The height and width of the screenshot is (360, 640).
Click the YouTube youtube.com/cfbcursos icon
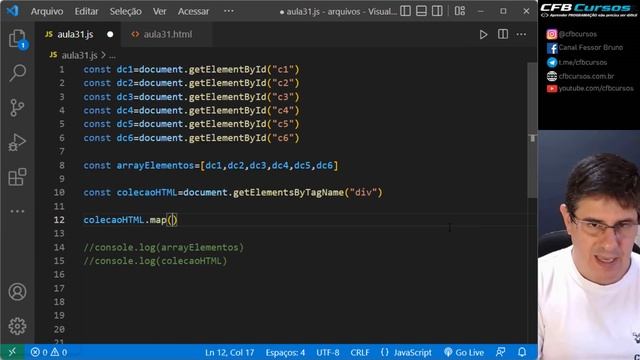tap(552, 89)
